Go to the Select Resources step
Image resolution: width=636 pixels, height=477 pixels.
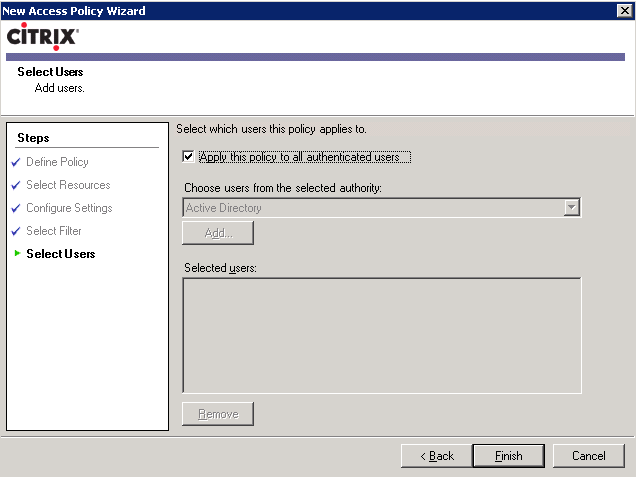68,185
